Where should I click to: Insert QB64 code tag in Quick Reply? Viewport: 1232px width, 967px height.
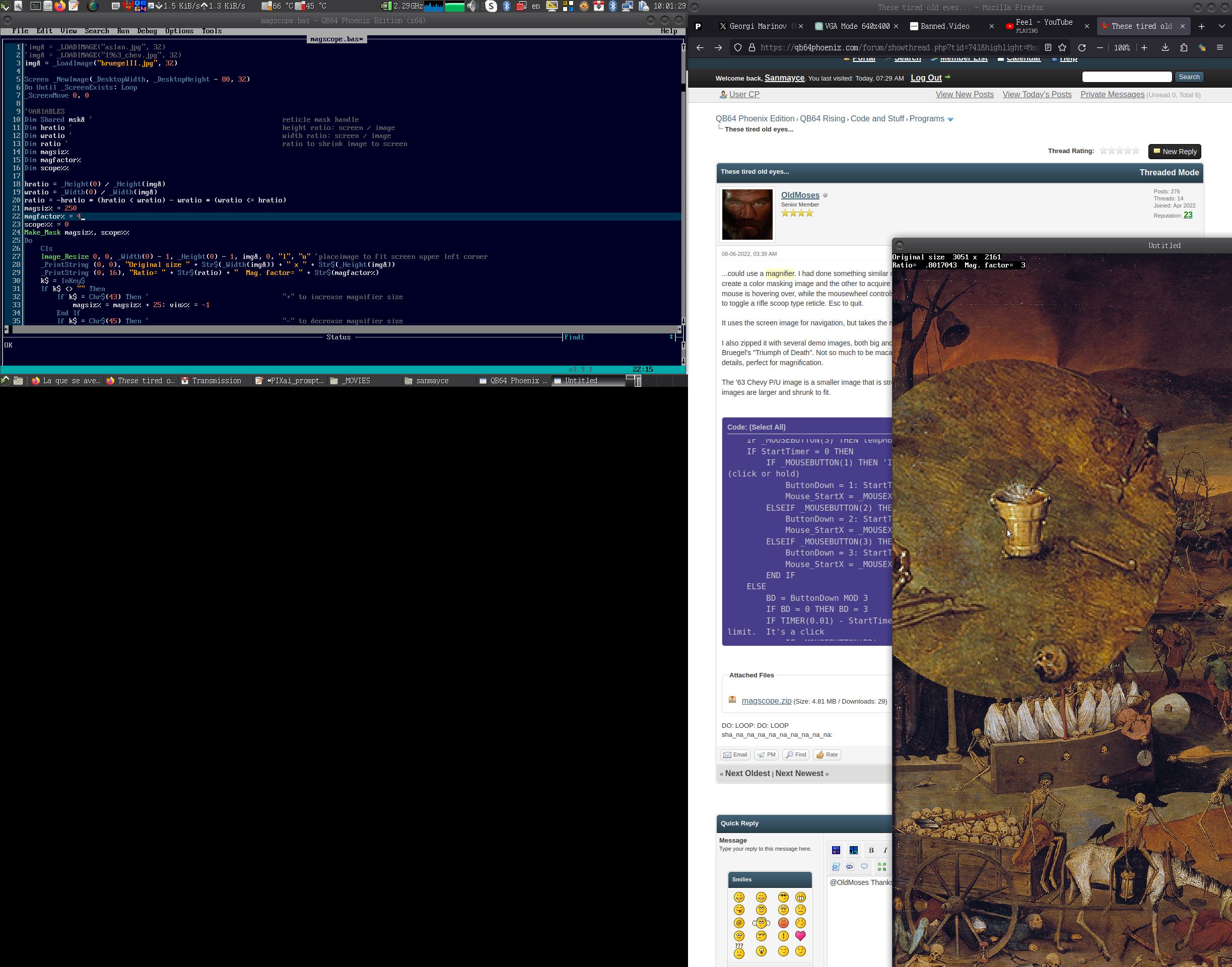pos(836,850)
